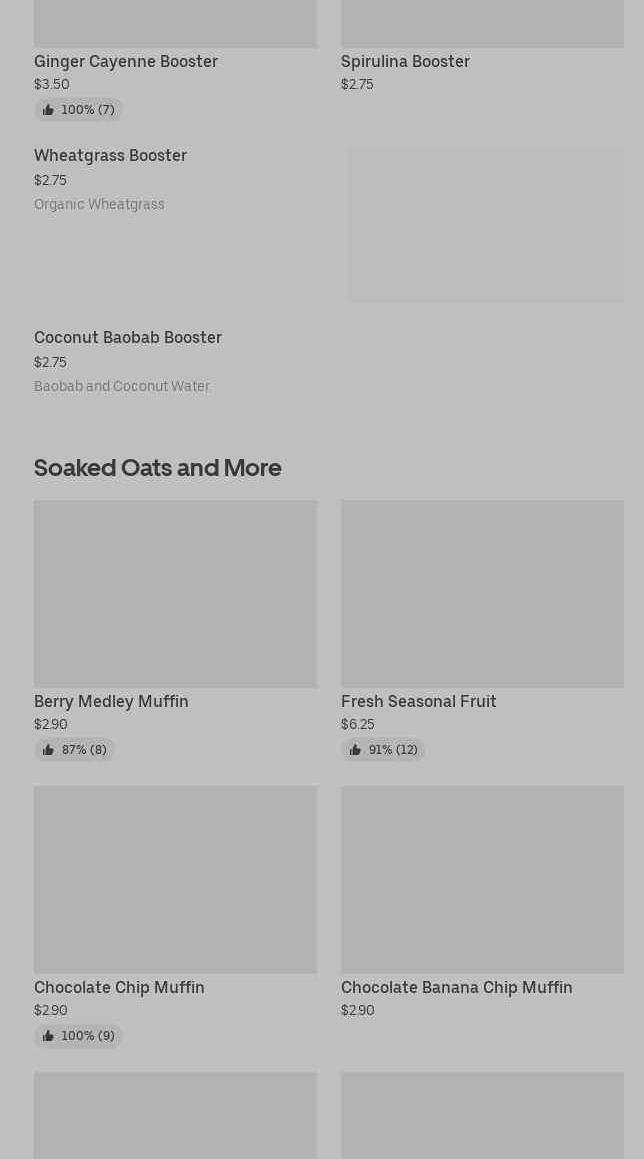Select the Wheatgrass Booster item

pyautogui.click(x=110, y=156)
